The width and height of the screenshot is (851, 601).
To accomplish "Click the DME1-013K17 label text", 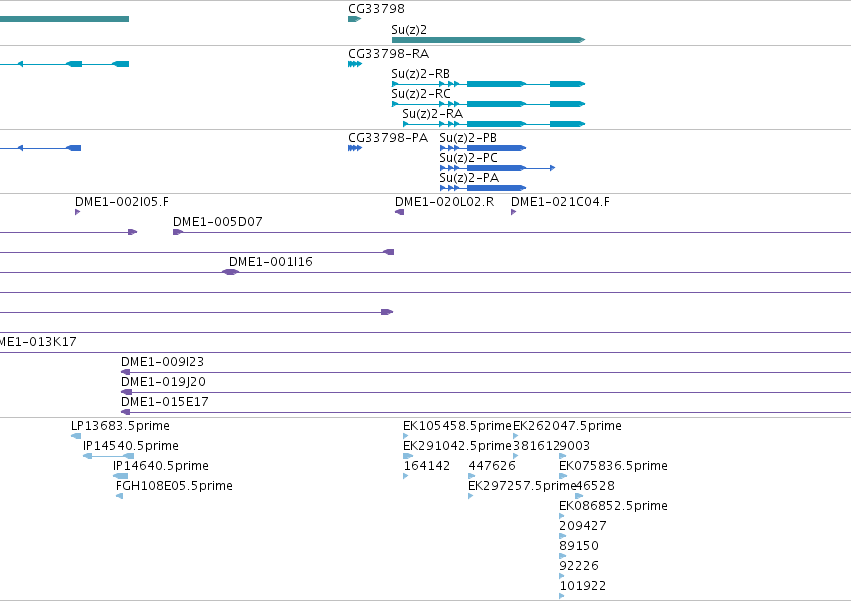I will [37, 342].
